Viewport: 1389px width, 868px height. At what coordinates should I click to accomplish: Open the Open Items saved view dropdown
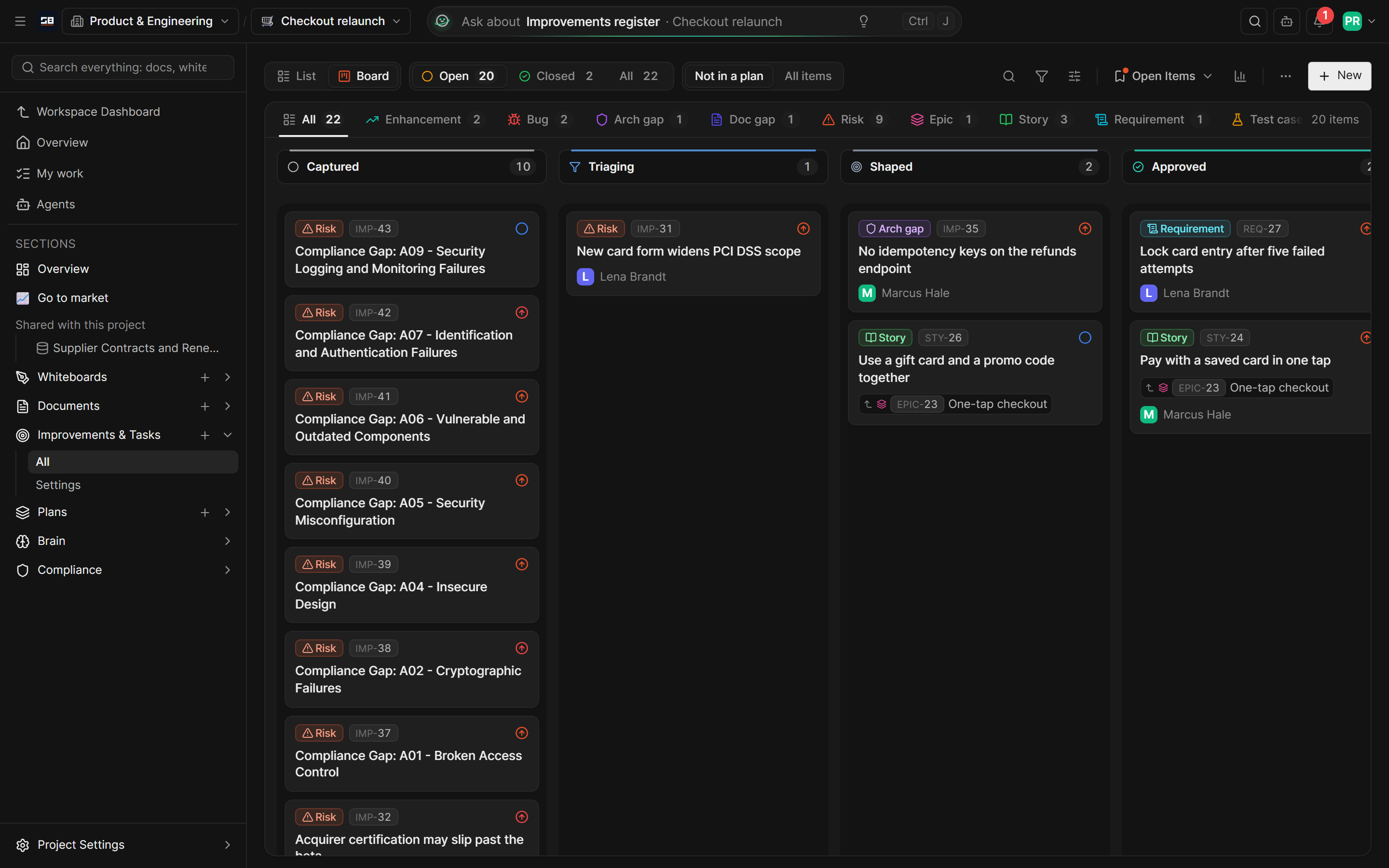point(1163,76)
